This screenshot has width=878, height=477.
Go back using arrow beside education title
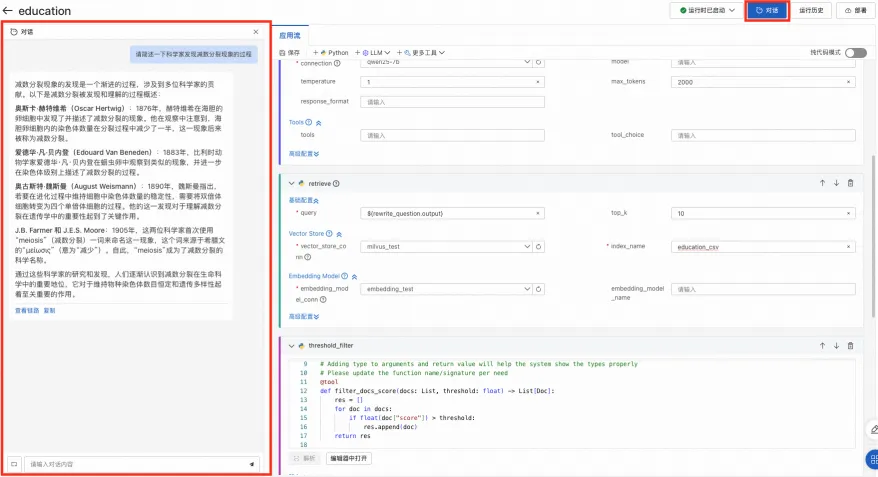coord(7,11)
